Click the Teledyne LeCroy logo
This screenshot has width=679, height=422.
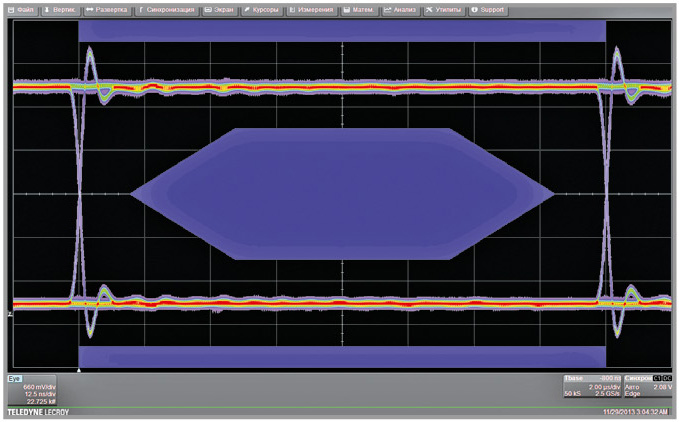click(37, 413)
